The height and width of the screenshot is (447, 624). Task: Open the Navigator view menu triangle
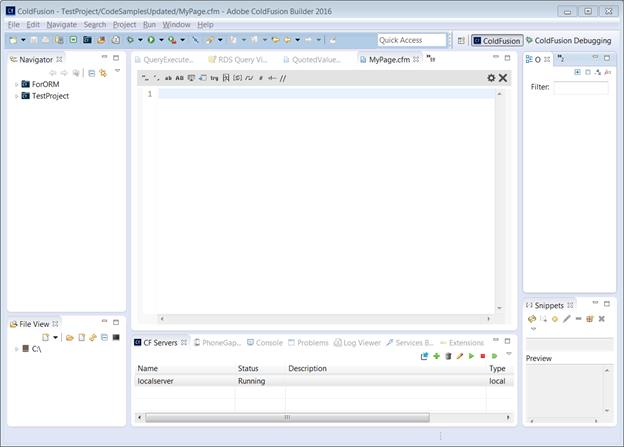point(117,71)
